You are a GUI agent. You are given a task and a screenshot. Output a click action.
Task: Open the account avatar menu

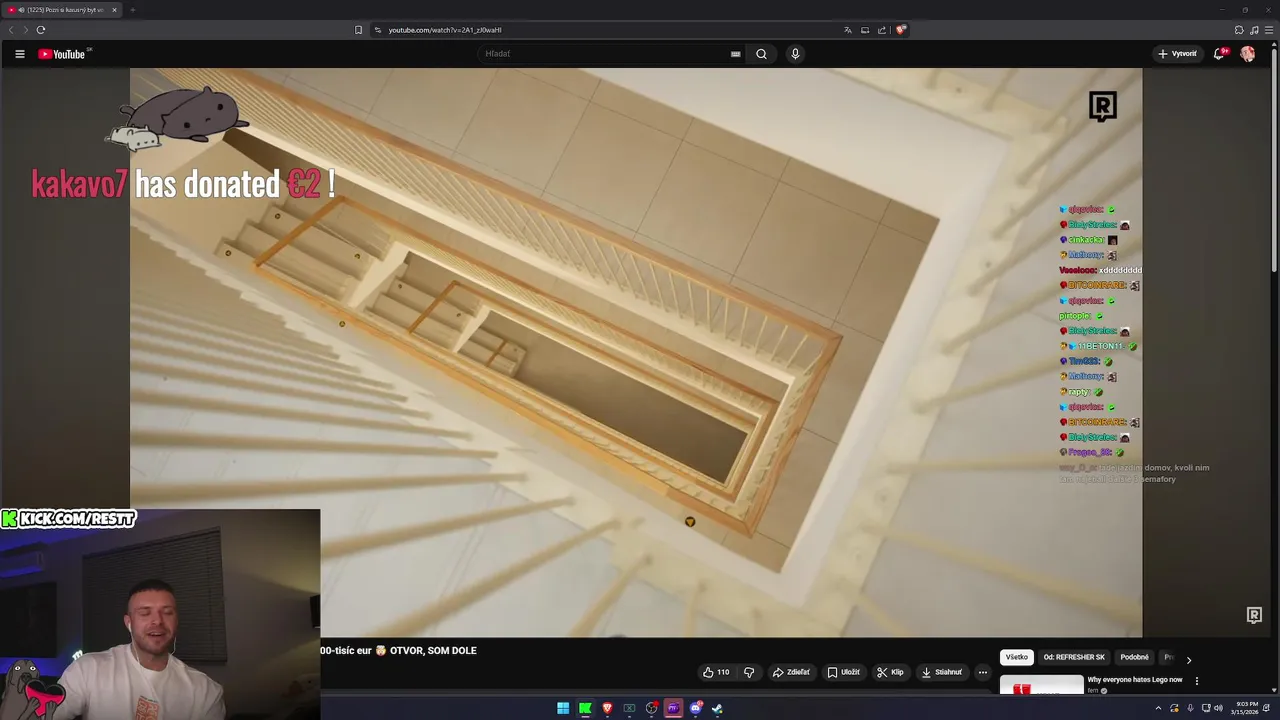(x=1248, y=54)
